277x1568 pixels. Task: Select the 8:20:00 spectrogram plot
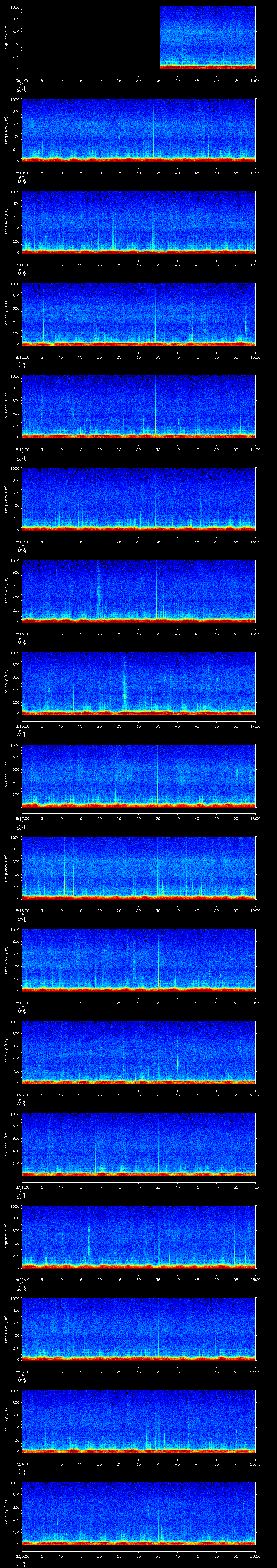click(x=138, y=1052)
